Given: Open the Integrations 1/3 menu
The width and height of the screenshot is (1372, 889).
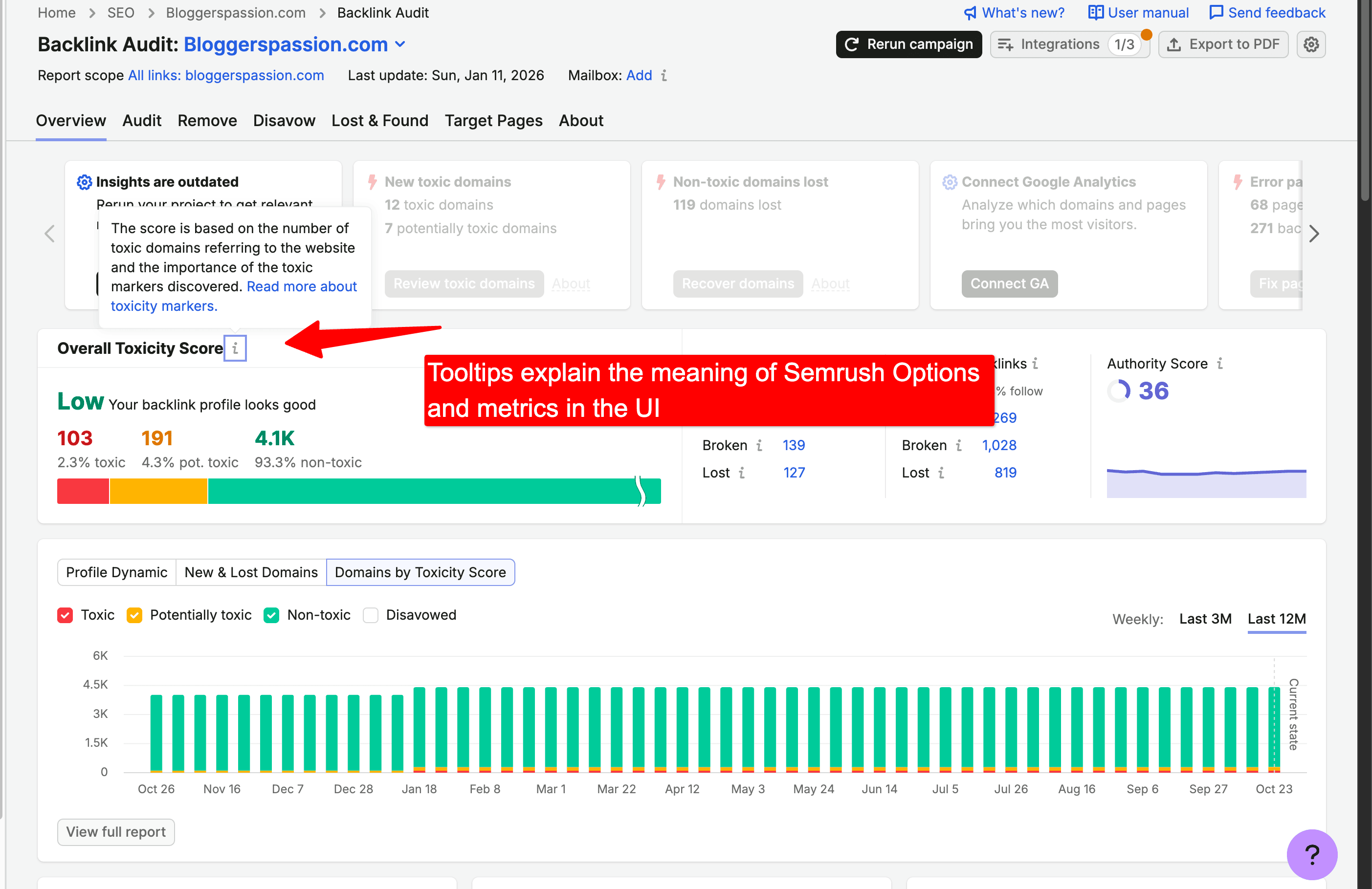Looking at the screenshot, I should point(1070,44).
